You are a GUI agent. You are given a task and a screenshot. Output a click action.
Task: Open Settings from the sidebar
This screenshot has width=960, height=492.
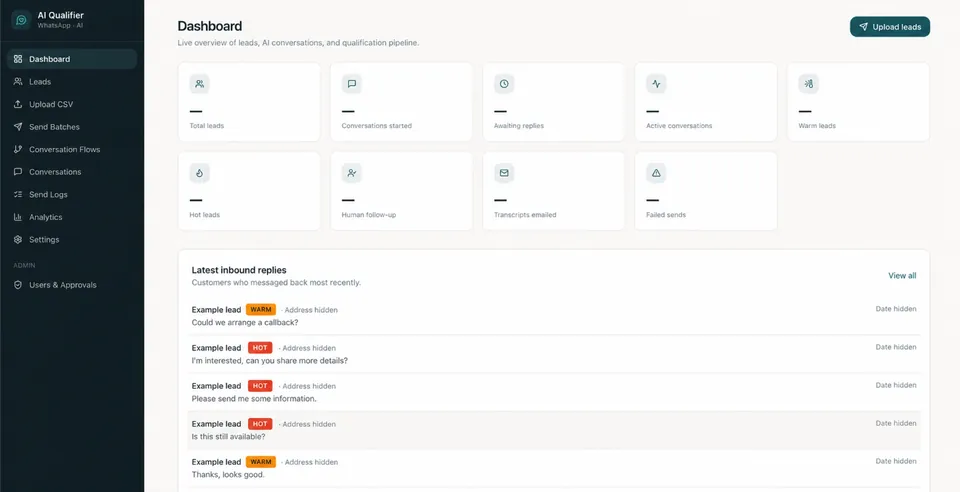tap(72, 240)
